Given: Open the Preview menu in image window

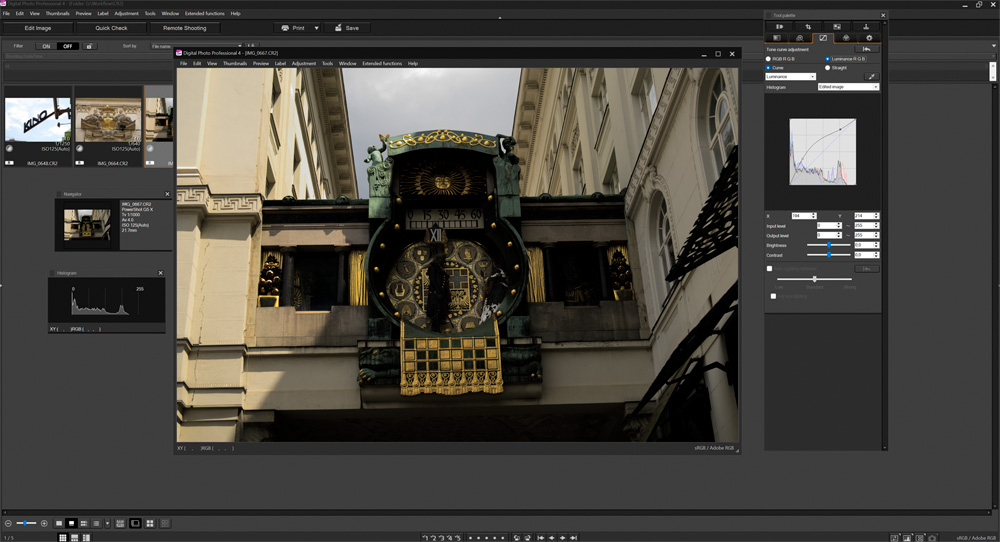Looking at the screenshot, I should 261,64.
